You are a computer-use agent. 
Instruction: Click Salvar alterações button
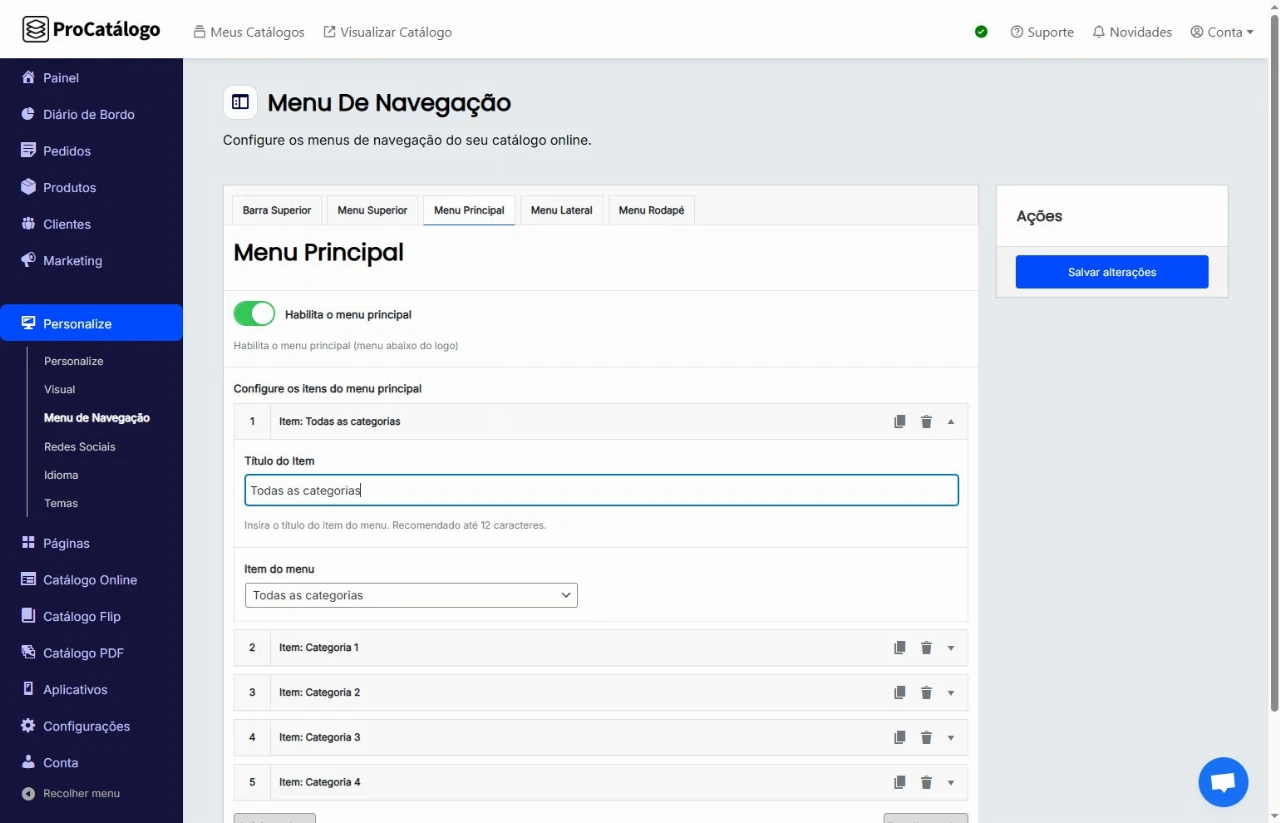1111,272
